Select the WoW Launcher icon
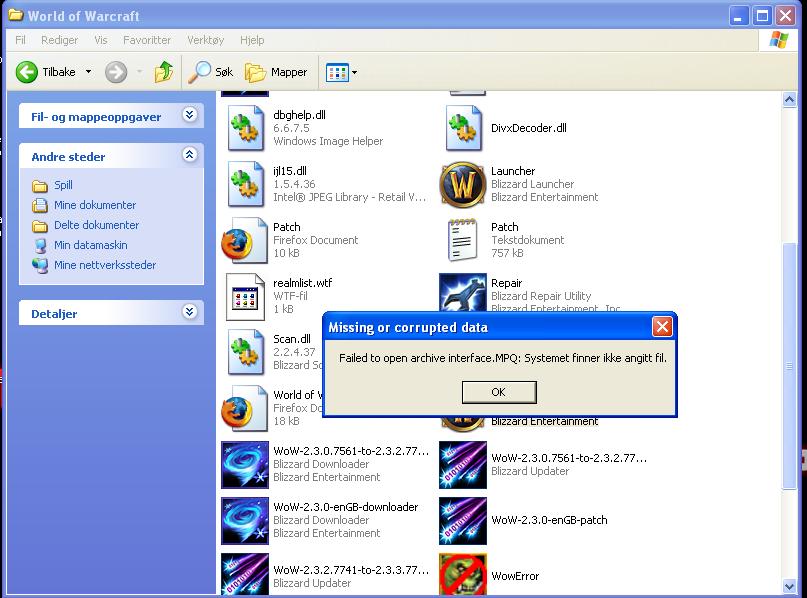Screen dimensions: 807x598 (463, 184)
